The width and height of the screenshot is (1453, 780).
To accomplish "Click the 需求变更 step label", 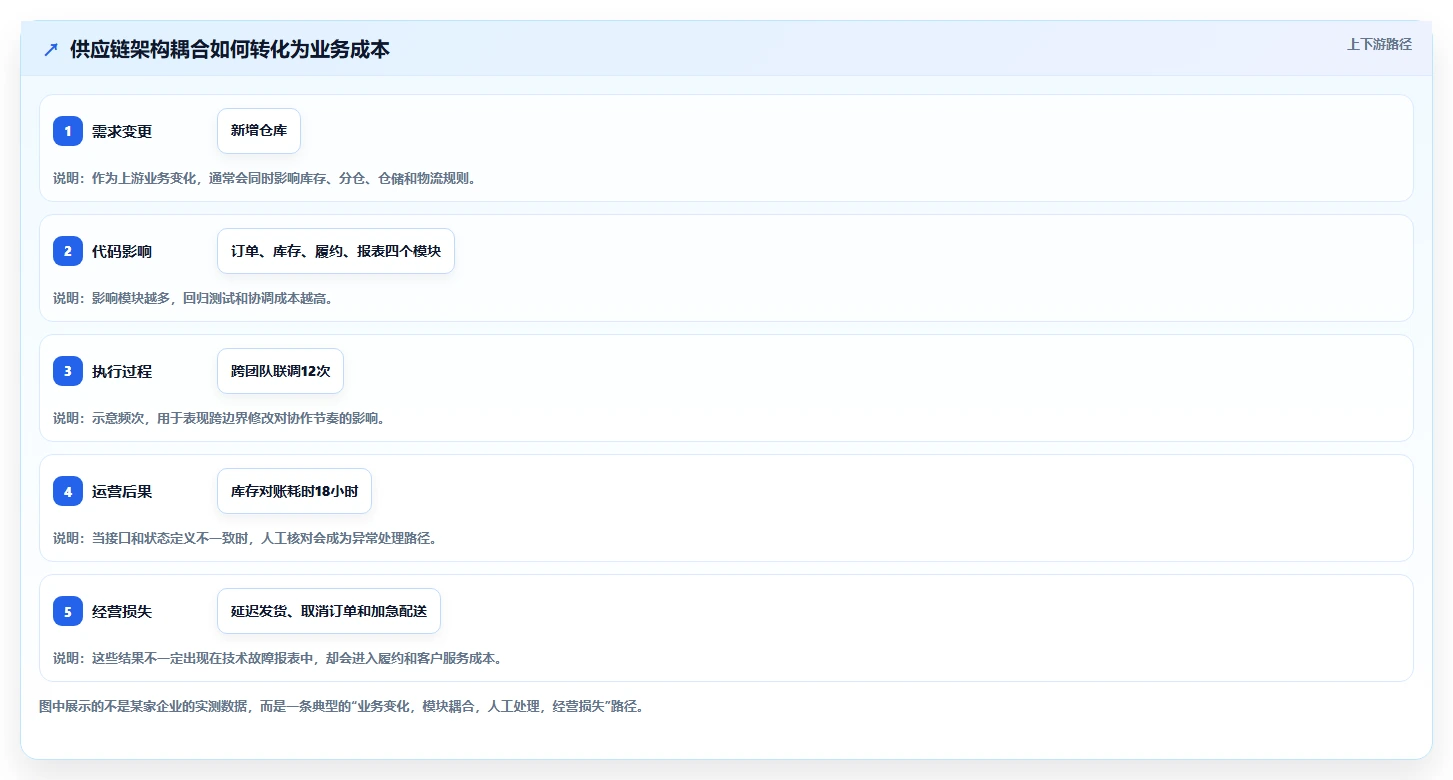I will pos(122,131).
